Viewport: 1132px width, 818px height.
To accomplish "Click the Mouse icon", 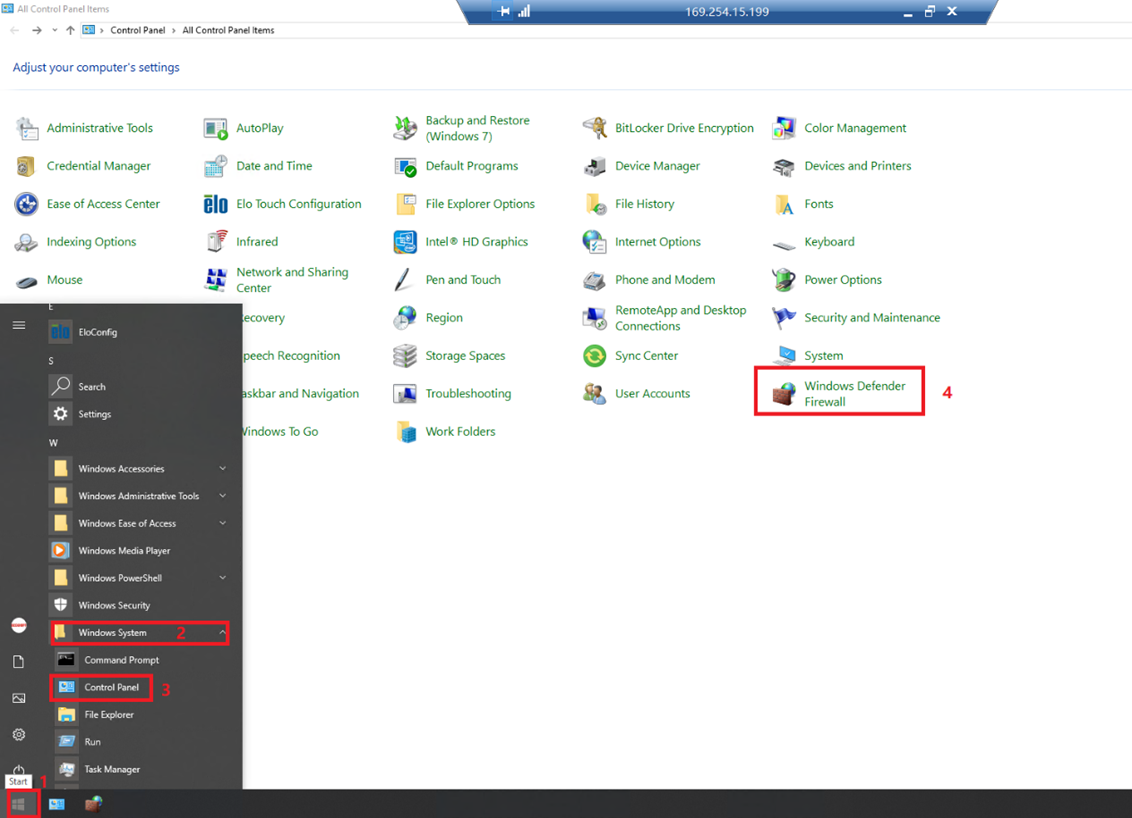I will [x=27, y=281].
